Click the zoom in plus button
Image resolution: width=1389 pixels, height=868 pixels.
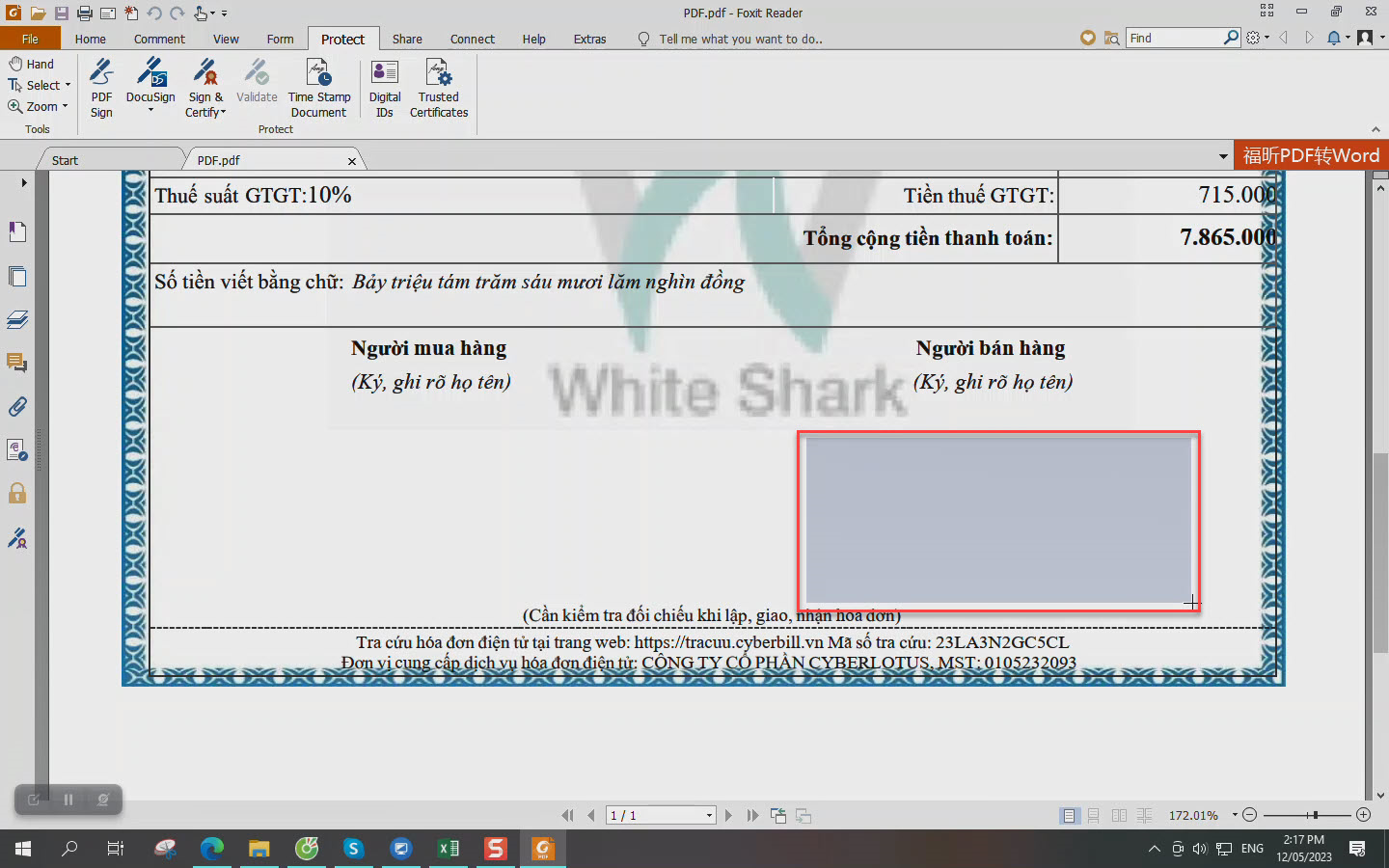1363,816
